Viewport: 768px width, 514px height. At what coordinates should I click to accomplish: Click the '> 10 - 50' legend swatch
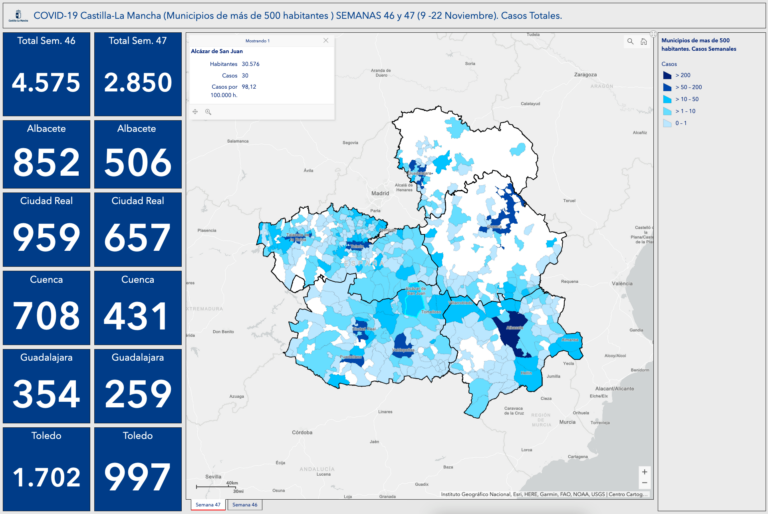tap(668, 100)
